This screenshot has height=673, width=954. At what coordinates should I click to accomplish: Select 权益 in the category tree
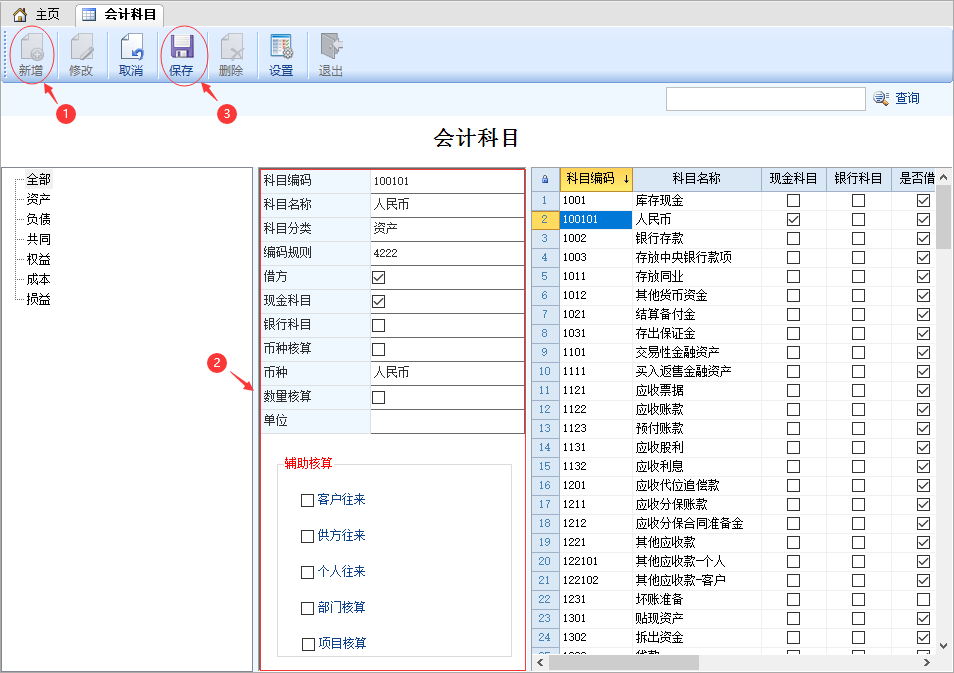click(x=38, y=259)
